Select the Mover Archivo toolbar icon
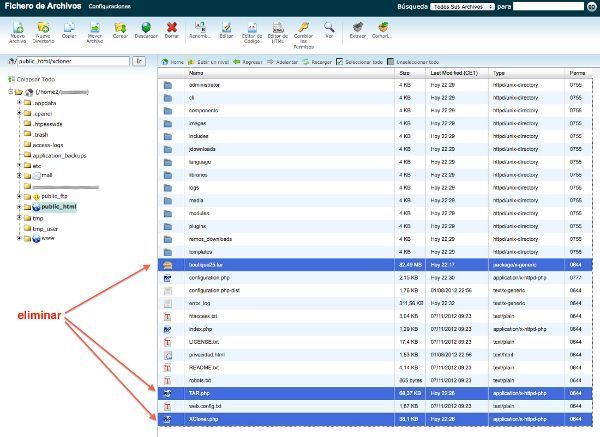Image resolution: width=600 pixels, height=437 pixels. click(x=95, y=28)
